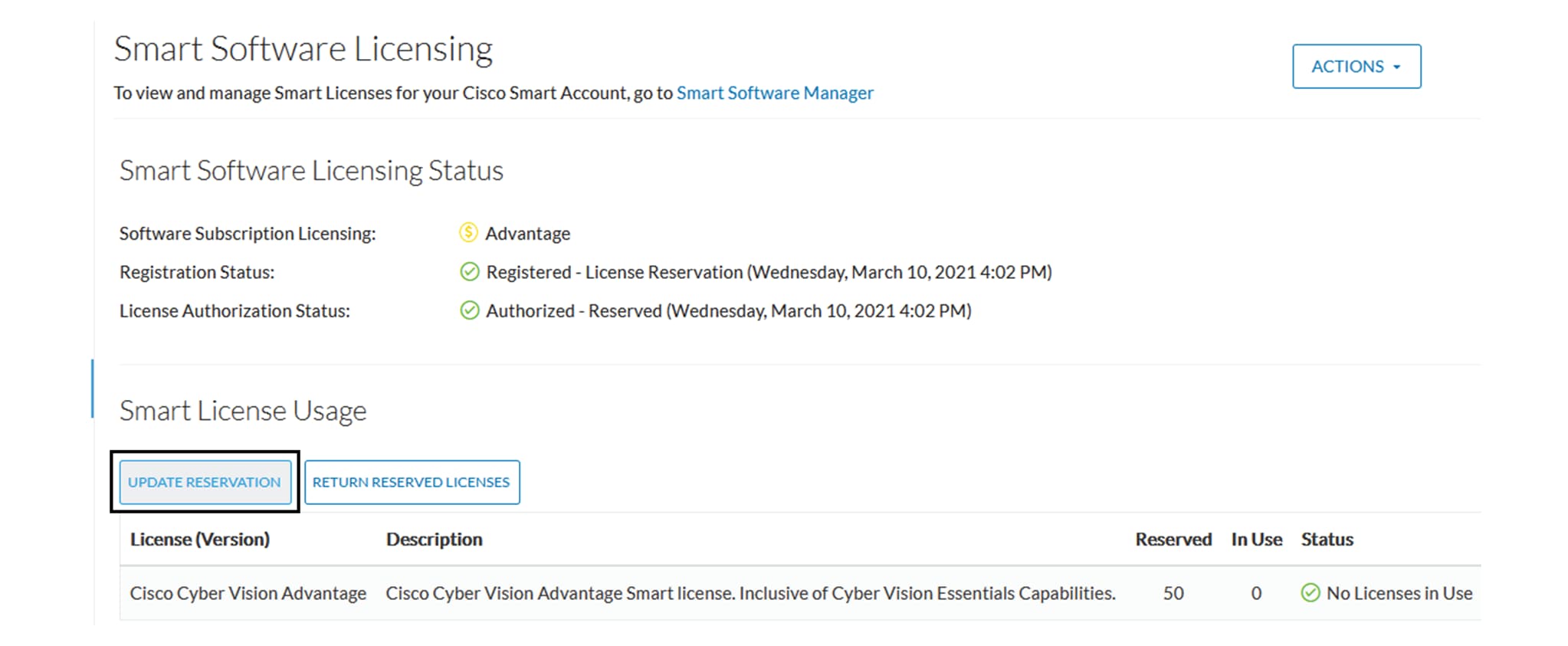Click the License Authorization Status label
The image size is (1568, 646).
click(235, 310)
